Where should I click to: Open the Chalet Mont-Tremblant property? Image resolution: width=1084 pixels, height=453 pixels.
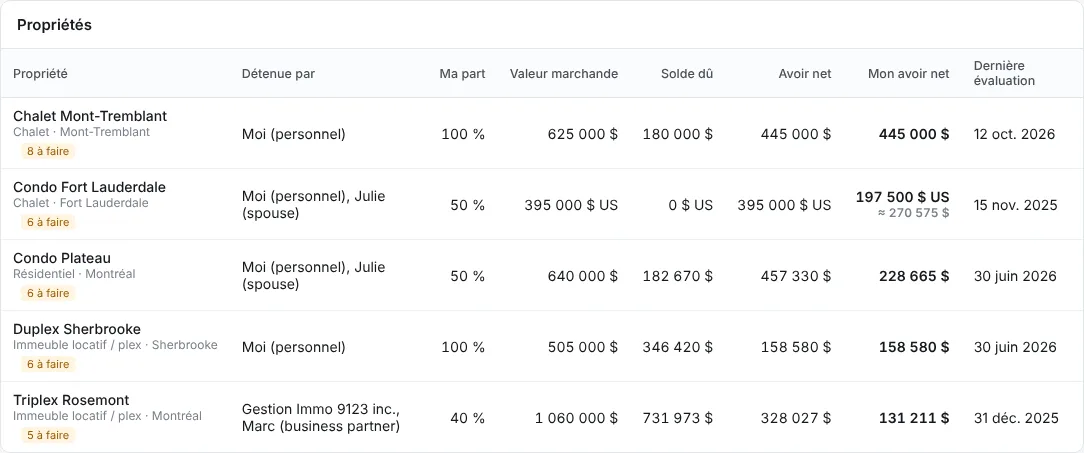[x=90, y=116]
